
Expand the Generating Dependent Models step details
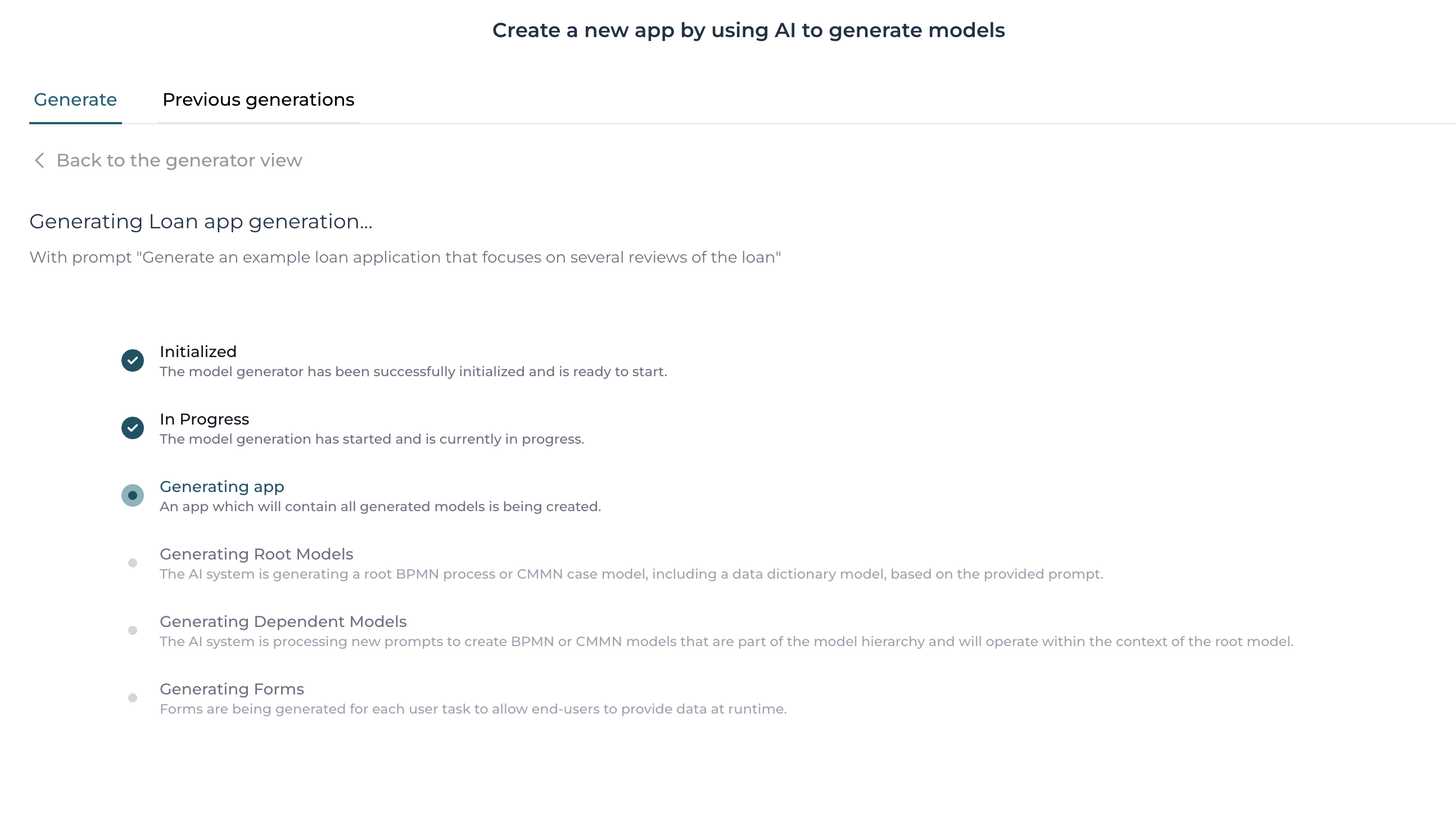pos(283,621)
